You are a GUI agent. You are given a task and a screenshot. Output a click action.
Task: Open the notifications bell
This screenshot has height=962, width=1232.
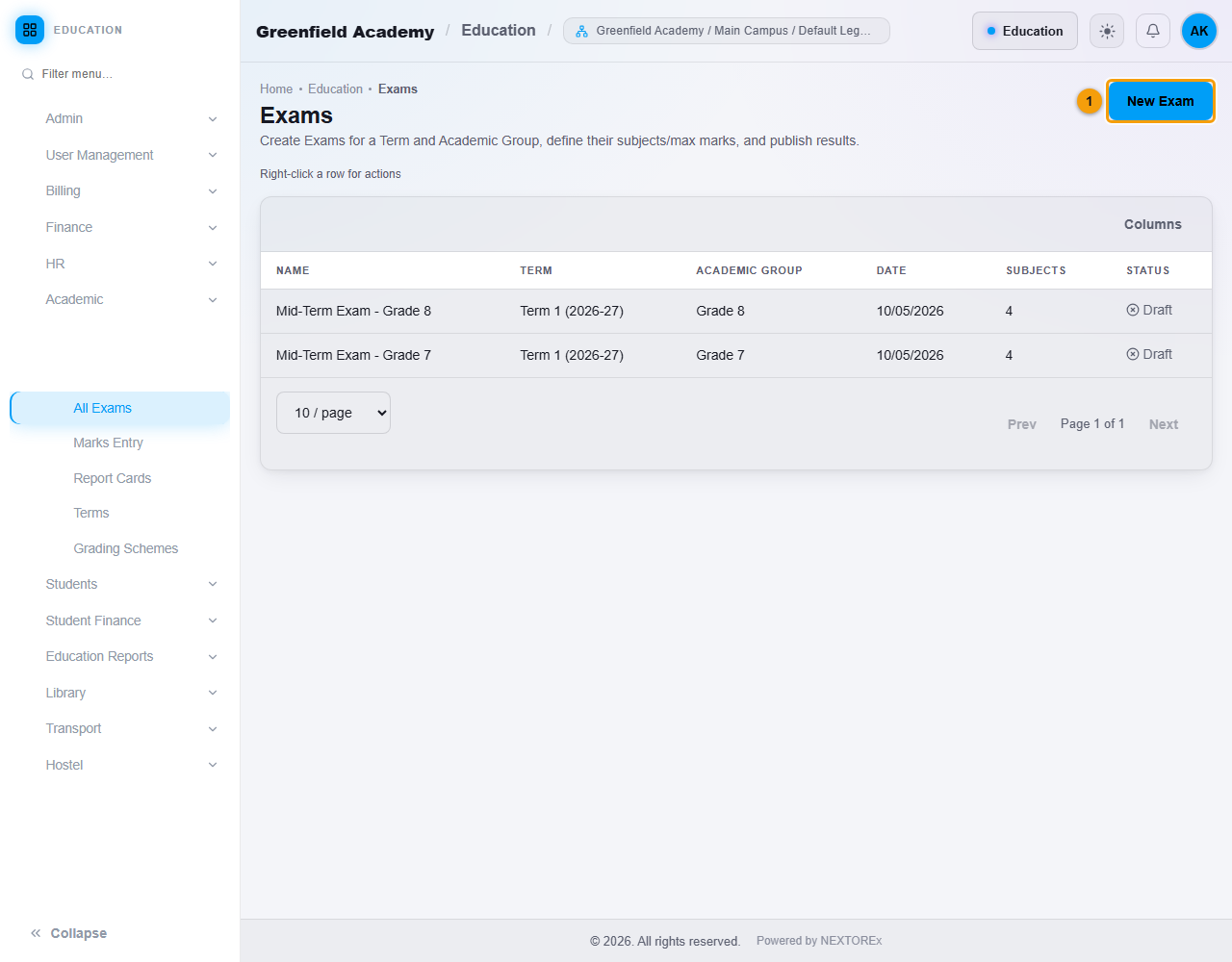[1153, 31]
